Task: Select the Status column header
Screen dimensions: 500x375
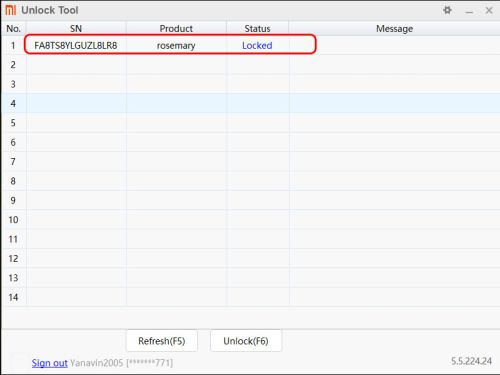Action: coord(257,29)
